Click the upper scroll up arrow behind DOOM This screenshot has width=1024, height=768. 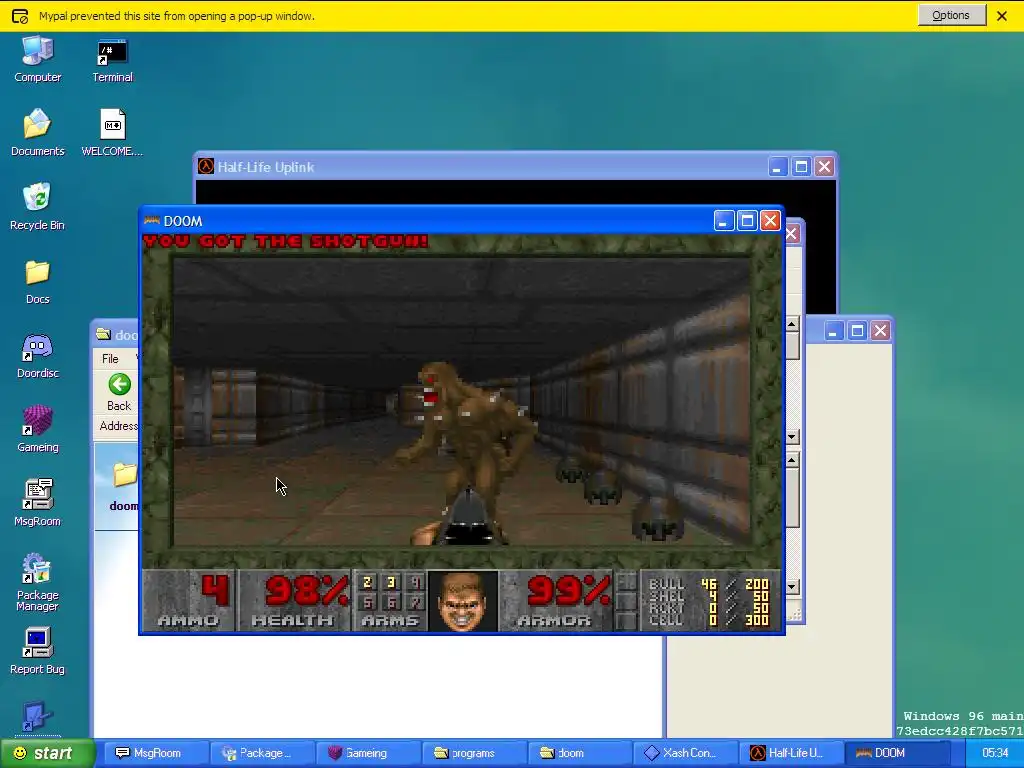pos(792,324)
